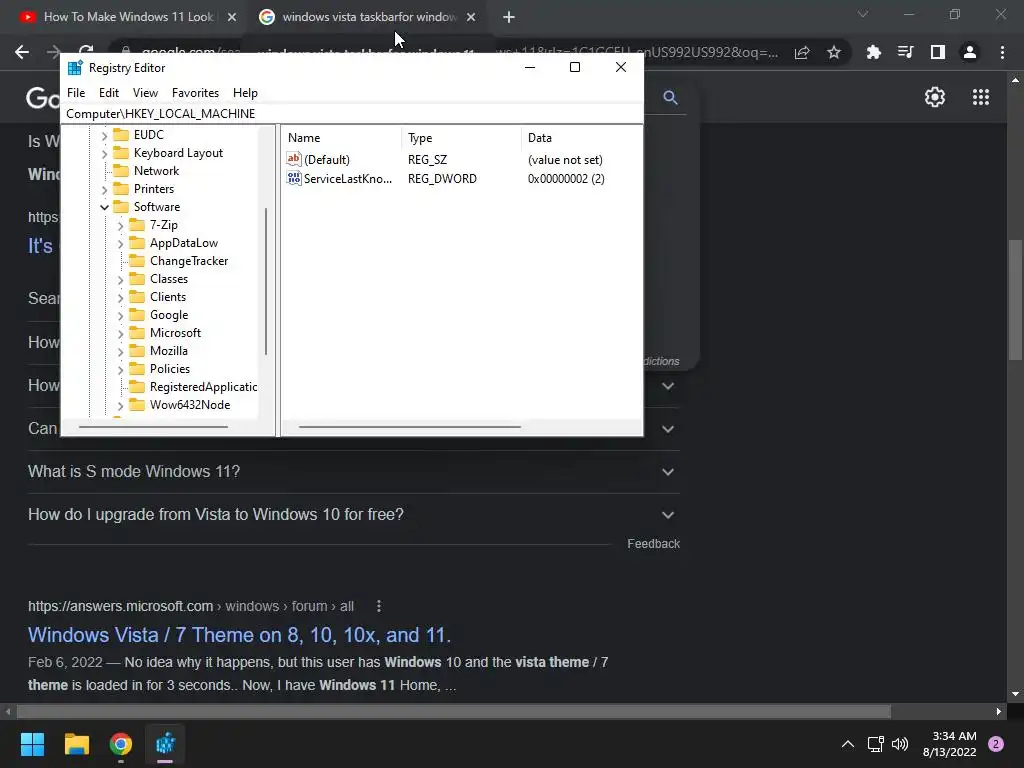The image size is (1024, 768).
Task: Open the Chrome three-dot menu
Action: click(1002, 52)
